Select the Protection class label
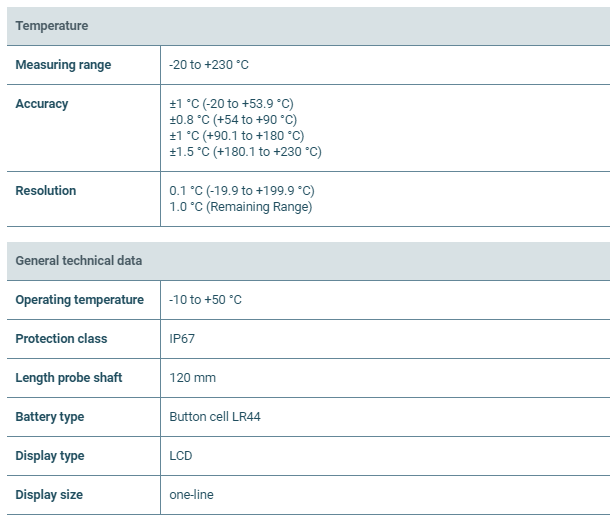 pyautogui.click(x=61, y=339)
